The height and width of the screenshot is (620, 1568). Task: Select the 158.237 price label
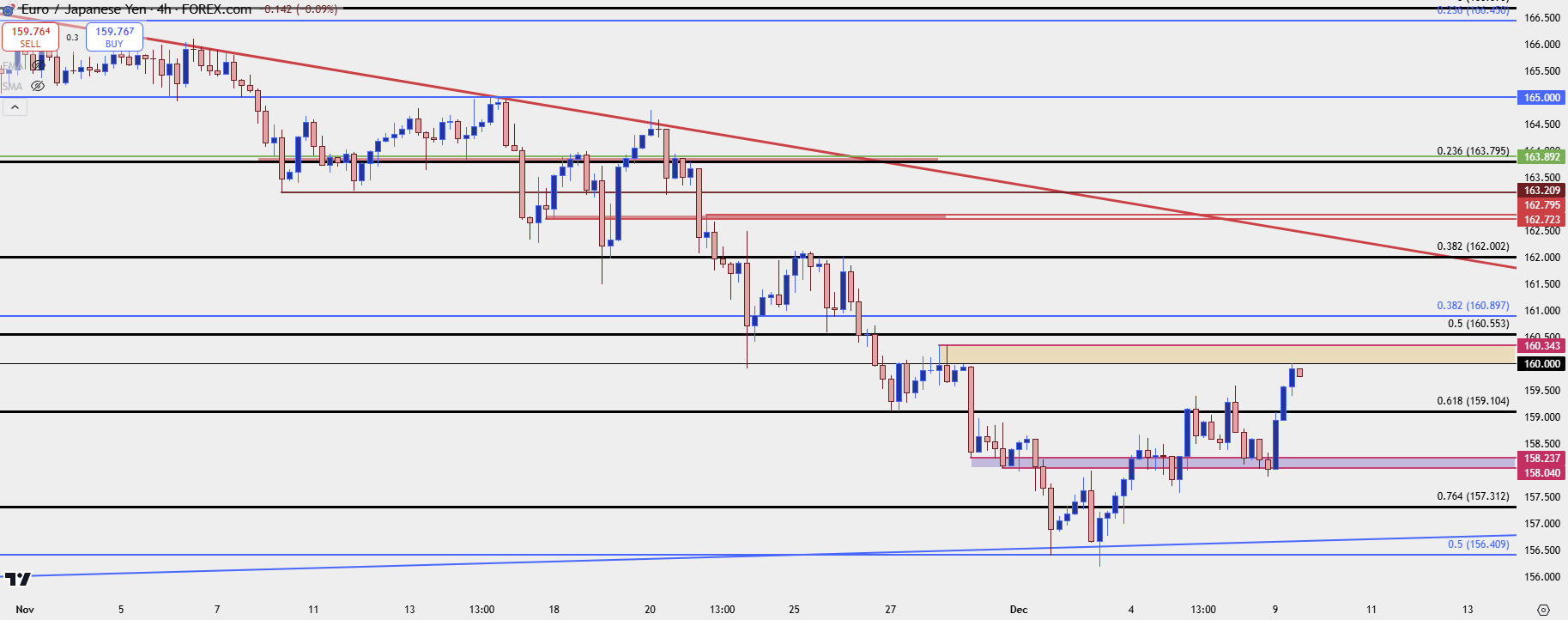(1541, 459)
